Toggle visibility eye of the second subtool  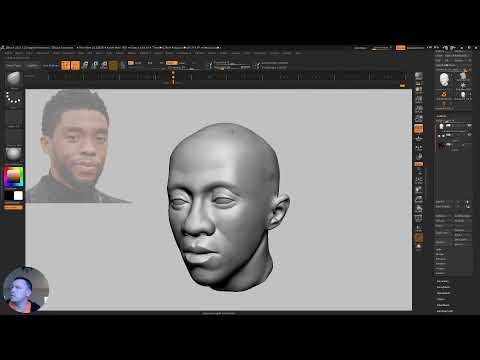pyautogui.click(x=469, y=135)
